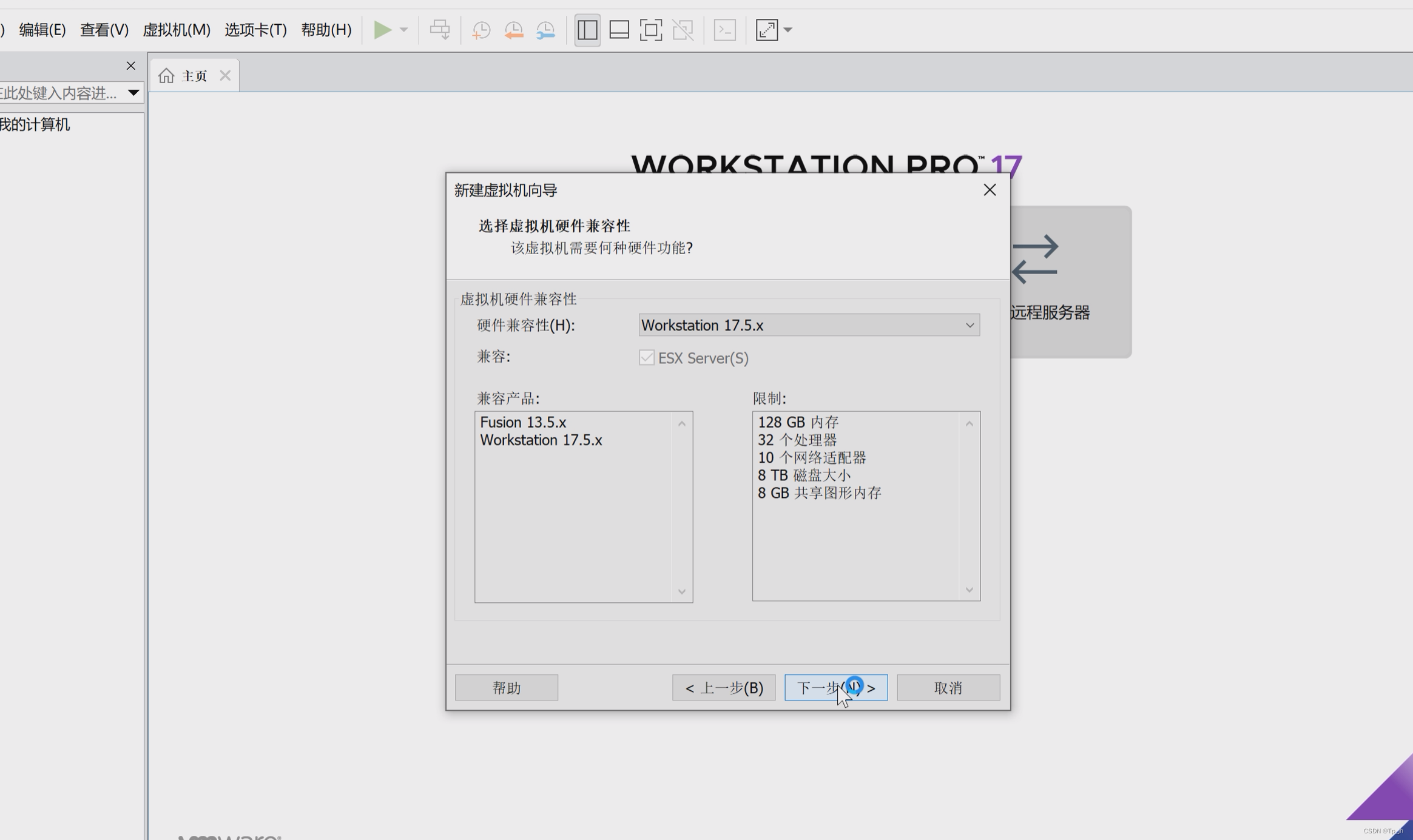Open the 选项卡(T) menu
1413x840 pixels.
pyautogui.click(x=255, y=30)
